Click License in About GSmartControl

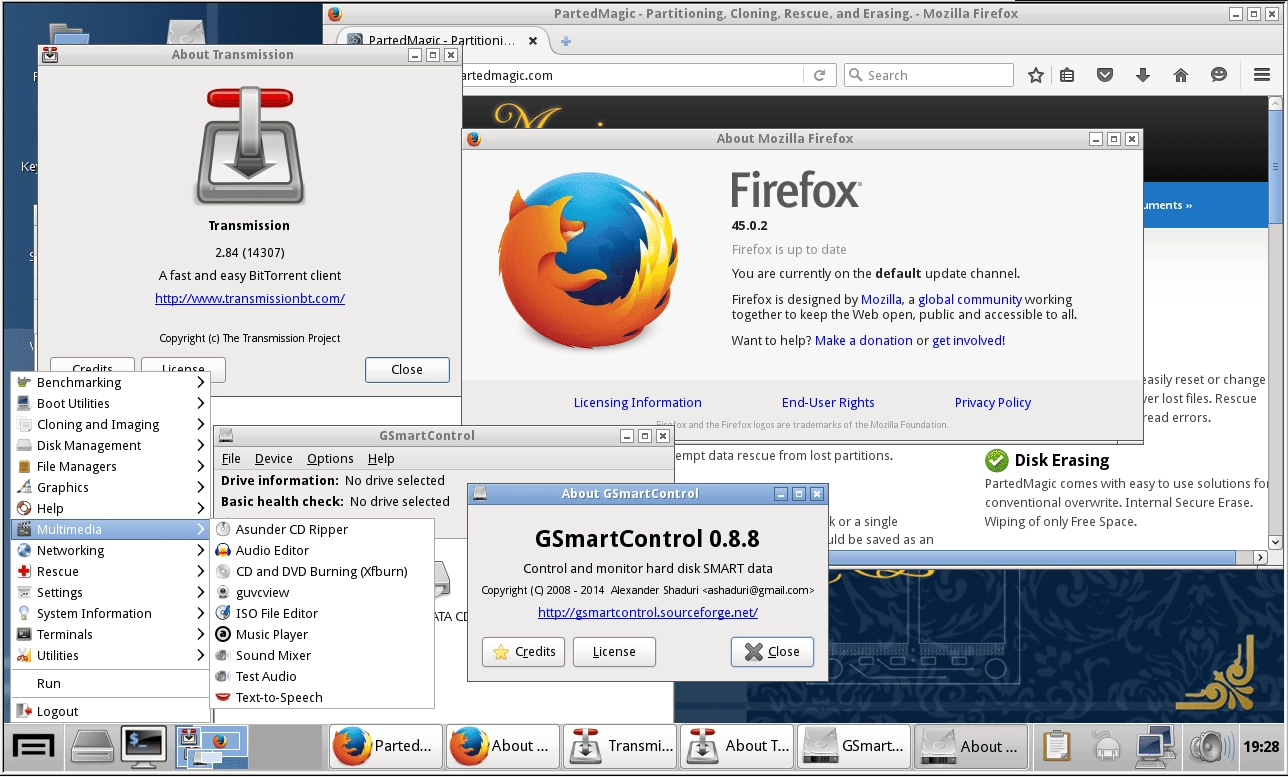[614, 651]
